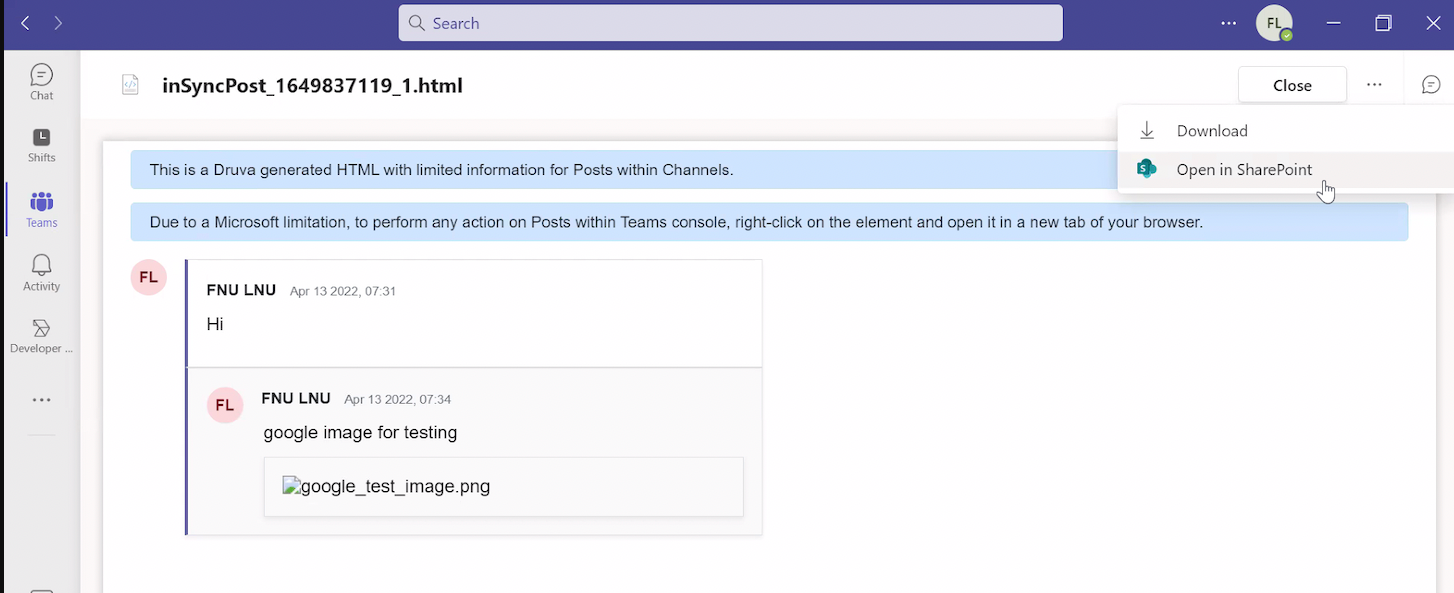The width and height of the screenshot is (1454, 593).
Task: Show more apps ellipsis in sidebar
Action: [x=41, y=400]
